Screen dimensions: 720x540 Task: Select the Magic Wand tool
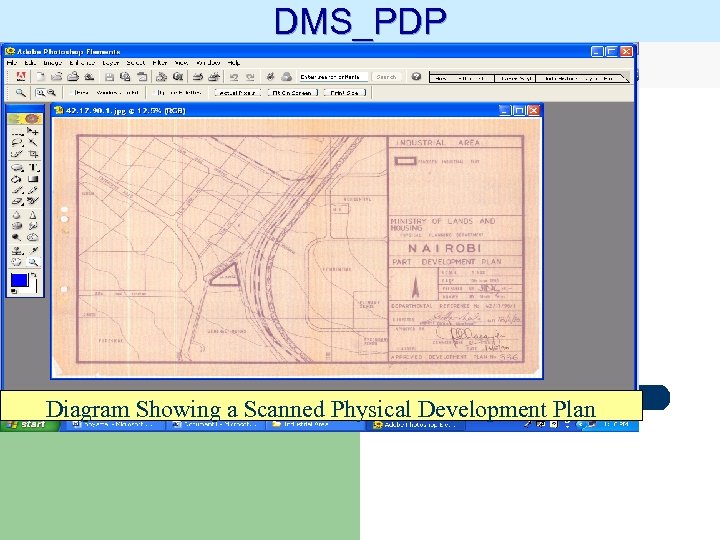(x=33, y=143)
